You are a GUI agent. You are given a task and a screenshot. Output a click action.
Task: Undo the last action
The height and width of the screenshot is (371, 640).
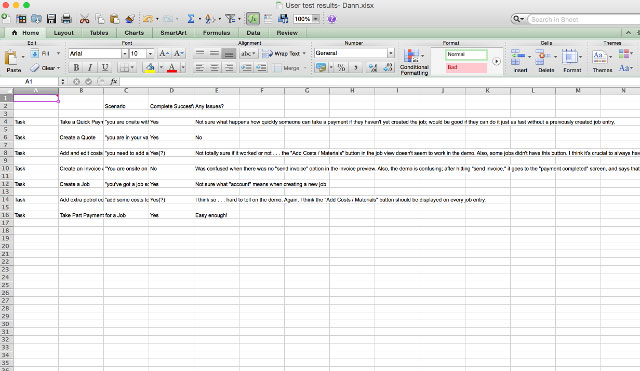click(x=148, y=19)
